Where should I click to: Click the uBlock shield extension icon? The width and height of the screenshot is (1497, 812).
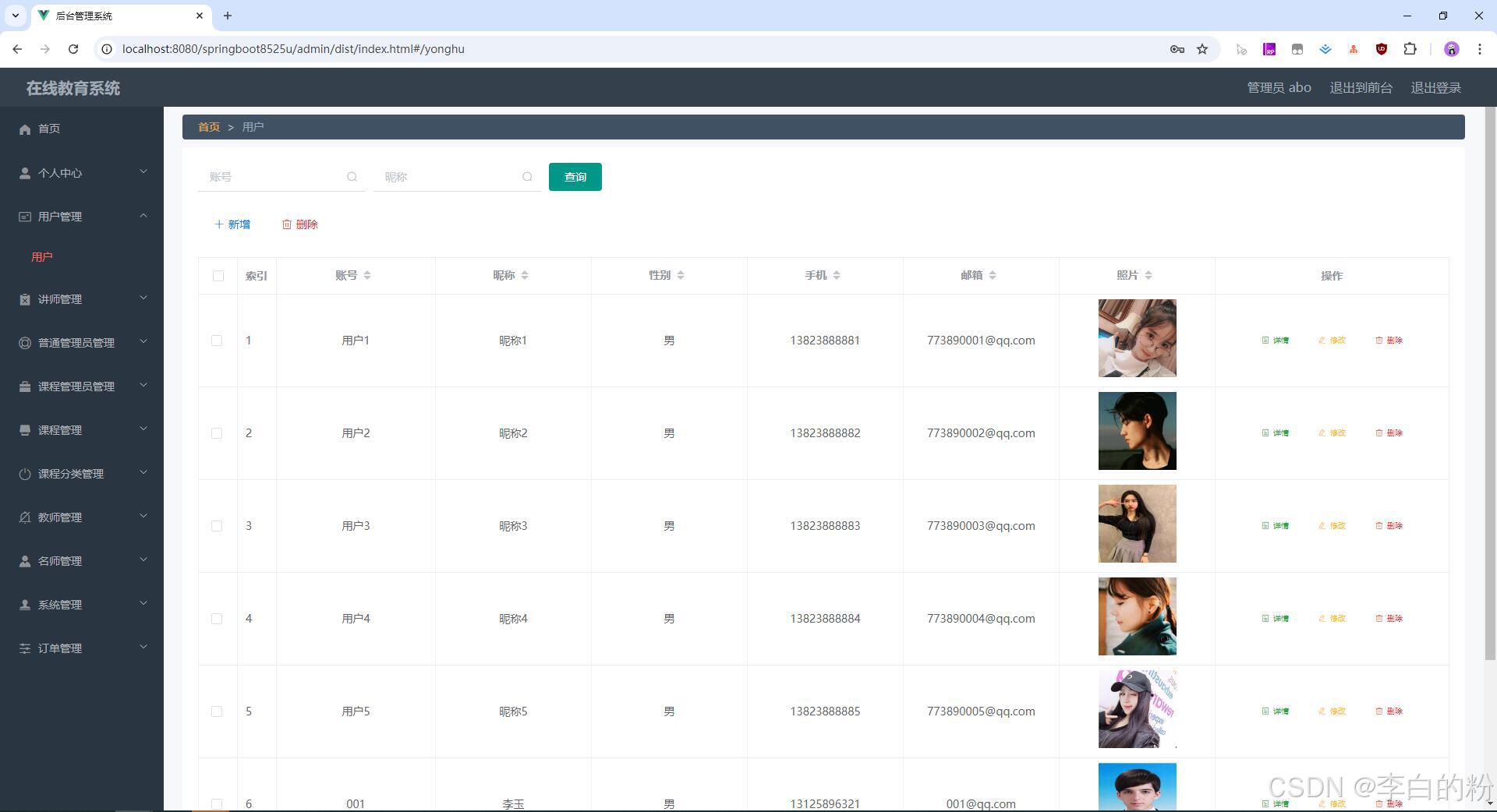click(1382, 49)
